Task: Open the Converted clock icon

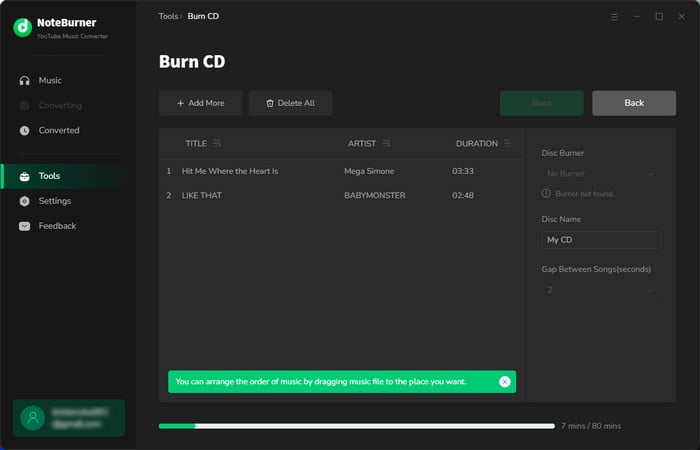Action: tap(25, 130)
